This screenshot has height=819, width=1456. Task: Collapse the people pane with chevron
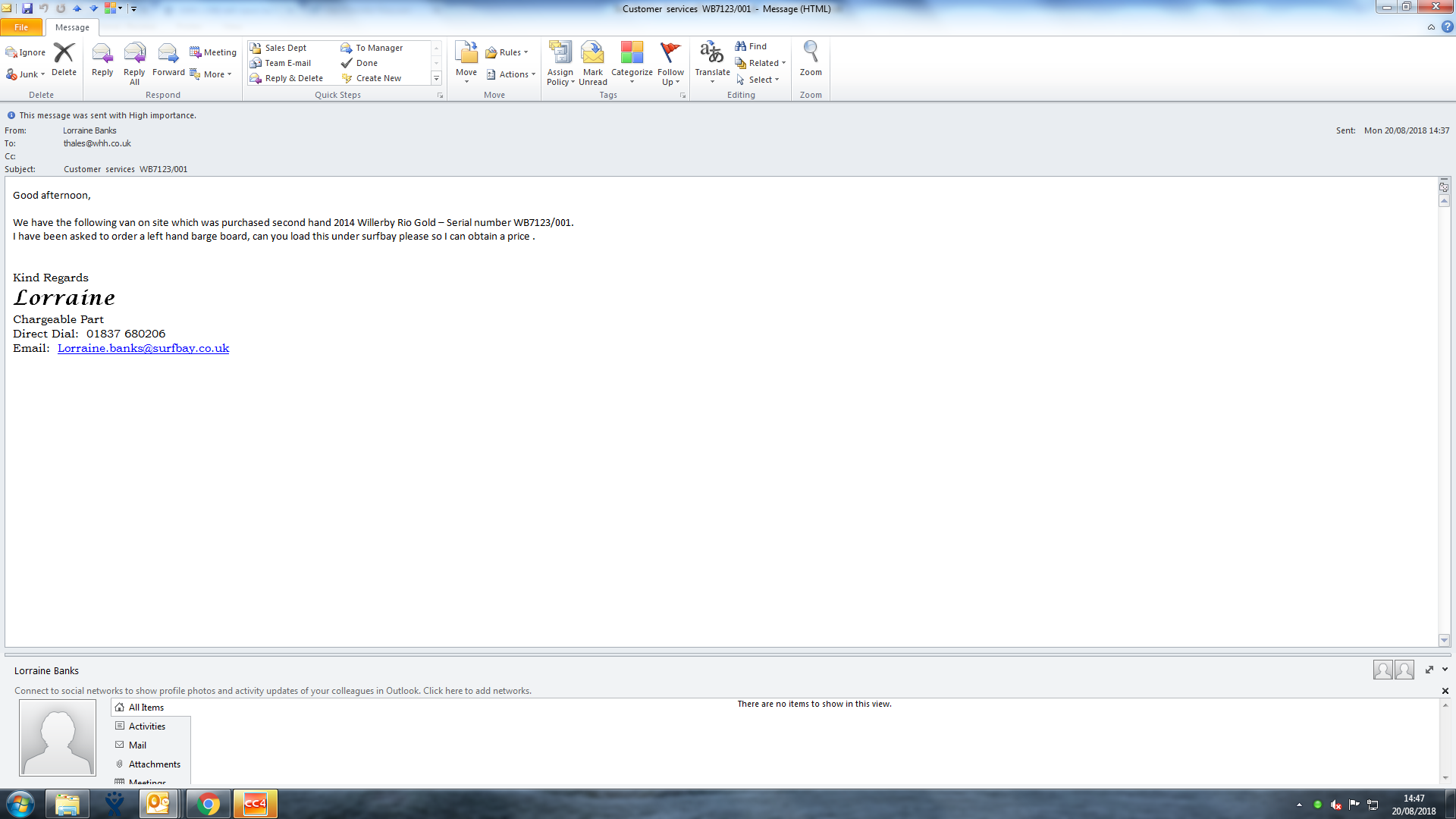click(x=1445, y=670)
